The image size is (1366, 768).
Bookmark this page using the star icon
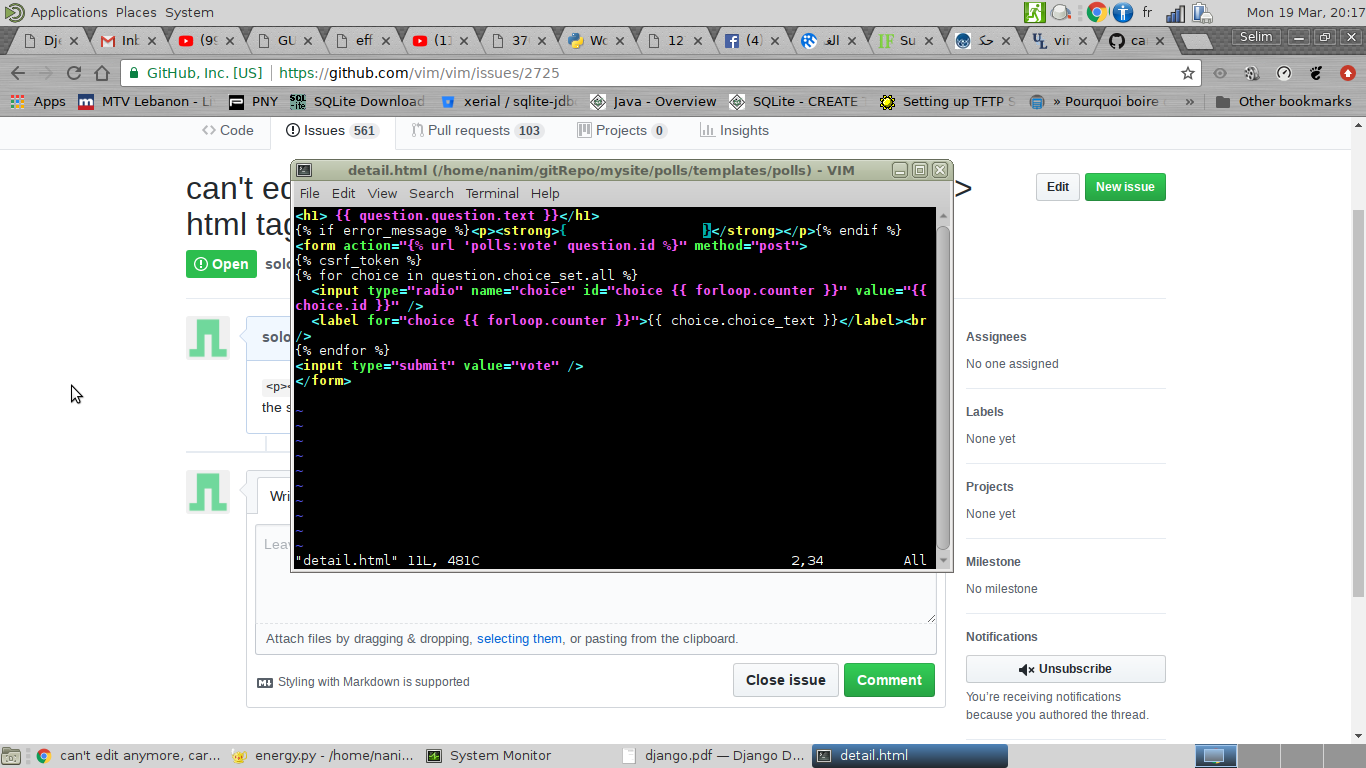coord(1187,73)
